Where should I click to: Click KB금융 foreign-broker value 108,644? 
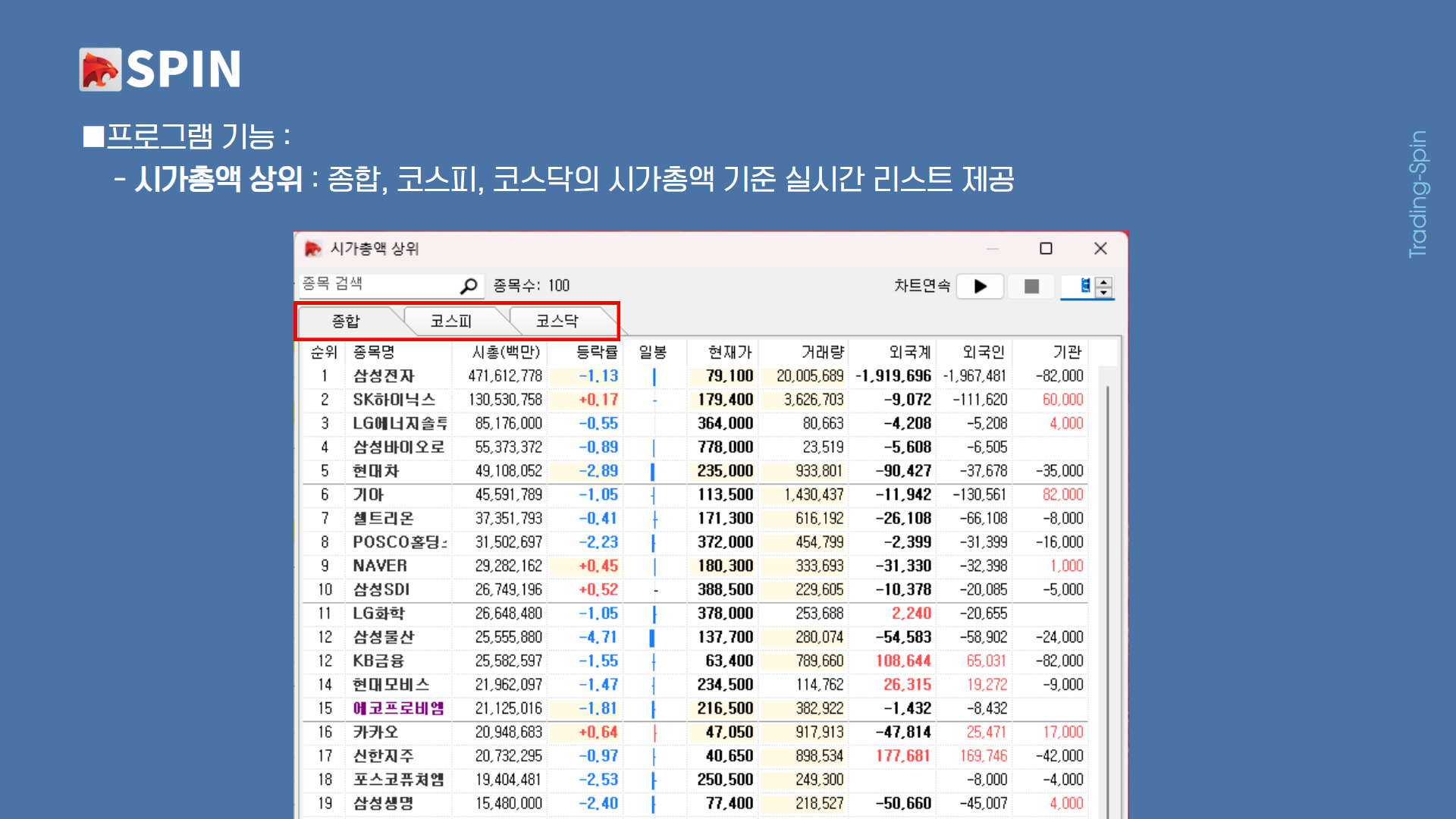click(x=903, y=661)
